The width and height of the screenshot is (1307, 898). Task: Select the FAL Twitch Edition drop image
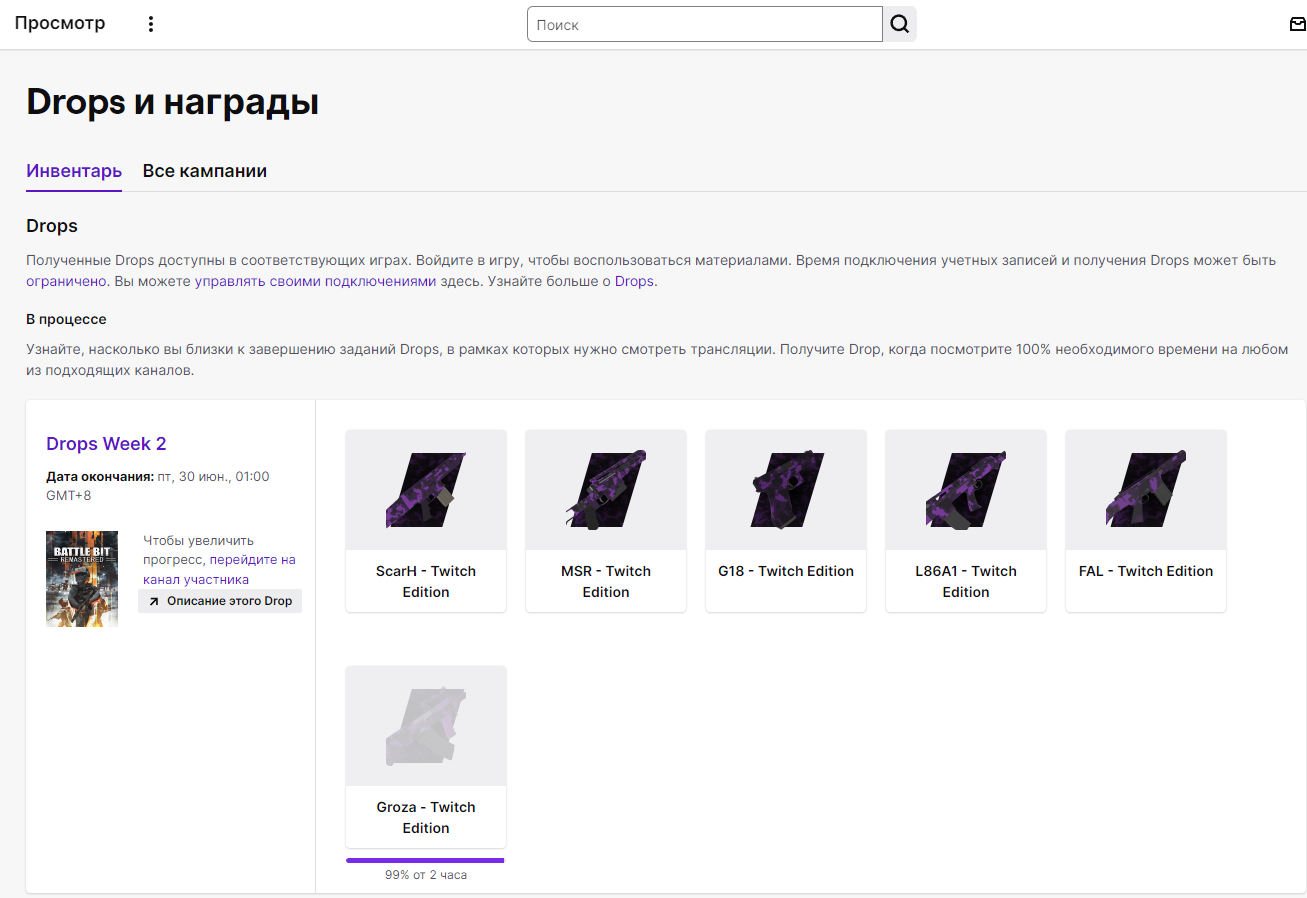(x=1146, y=490)
